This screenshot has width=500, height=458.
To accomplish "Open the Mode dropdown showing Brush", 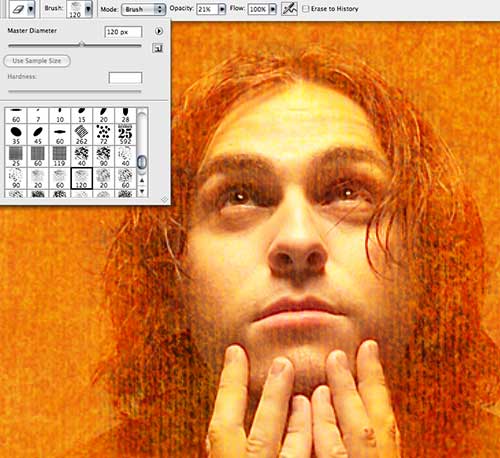I will click(144, 9).
